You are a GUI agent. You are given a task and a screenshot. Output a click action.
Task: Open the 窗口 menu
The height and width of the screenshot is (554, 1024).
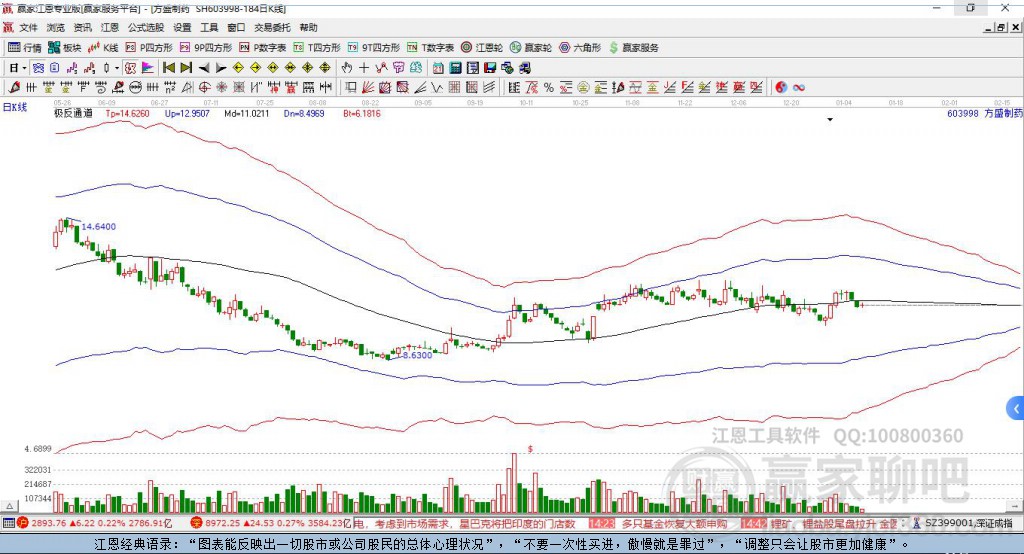point(236,27)
